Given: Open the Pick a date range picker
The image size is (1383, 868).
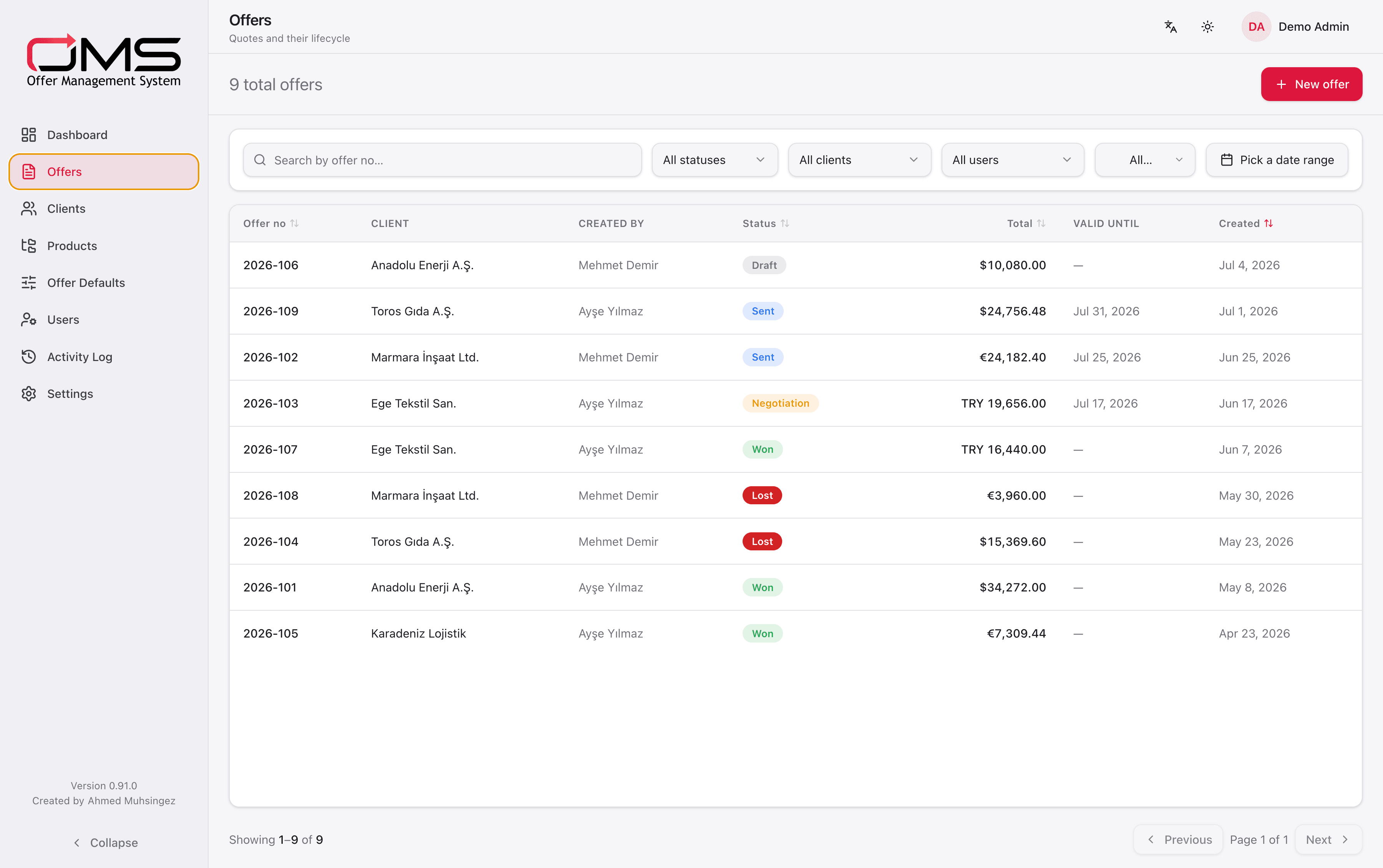Looking at the screenshot, I should 1277,160.
